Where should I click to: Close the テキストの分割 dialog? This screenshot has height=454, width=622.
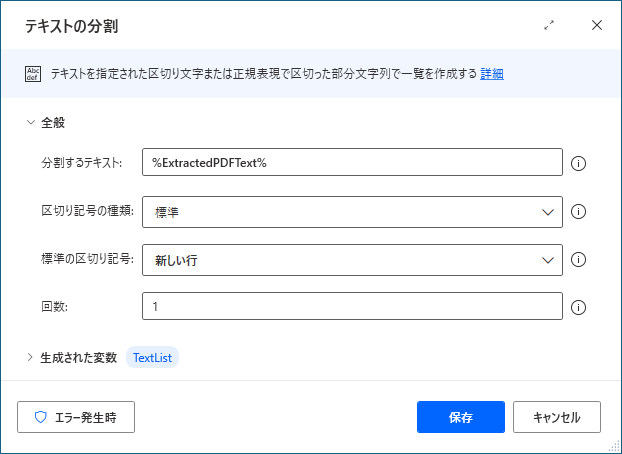[597, 25]
